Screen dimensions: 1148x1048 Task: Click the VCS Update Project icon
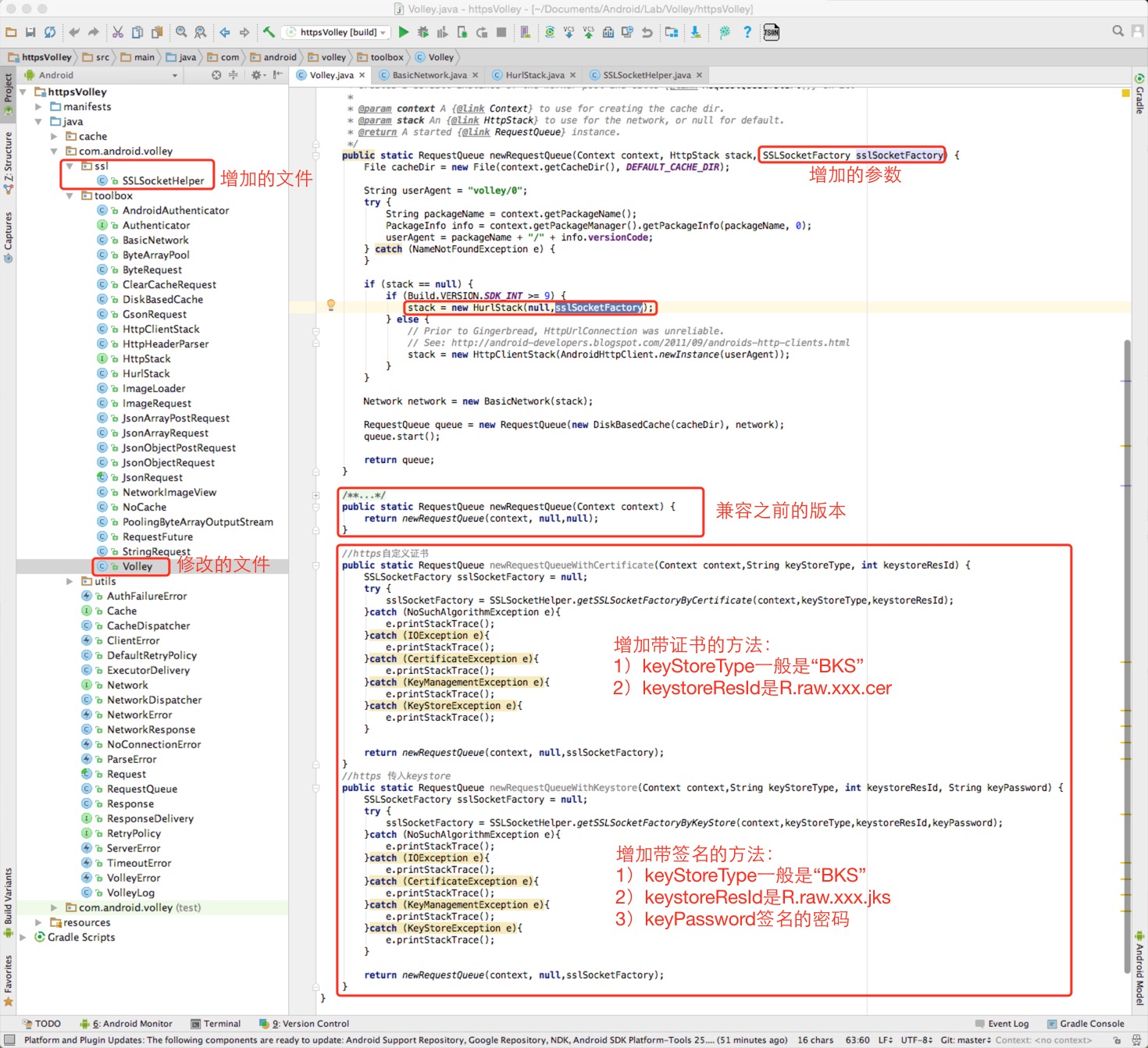click(569, 32)
